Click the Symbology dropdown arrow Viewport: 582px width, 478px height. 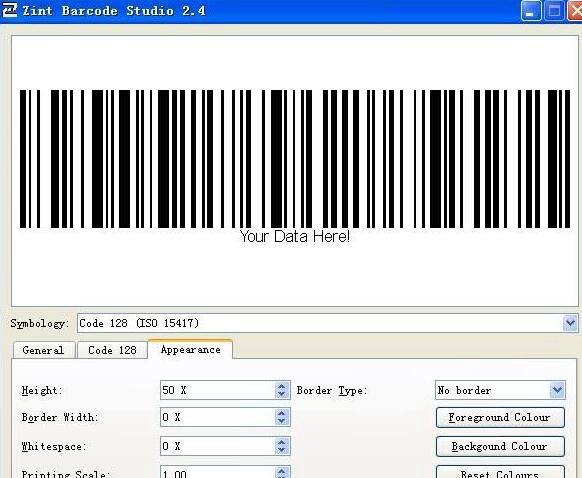point(570,323)
